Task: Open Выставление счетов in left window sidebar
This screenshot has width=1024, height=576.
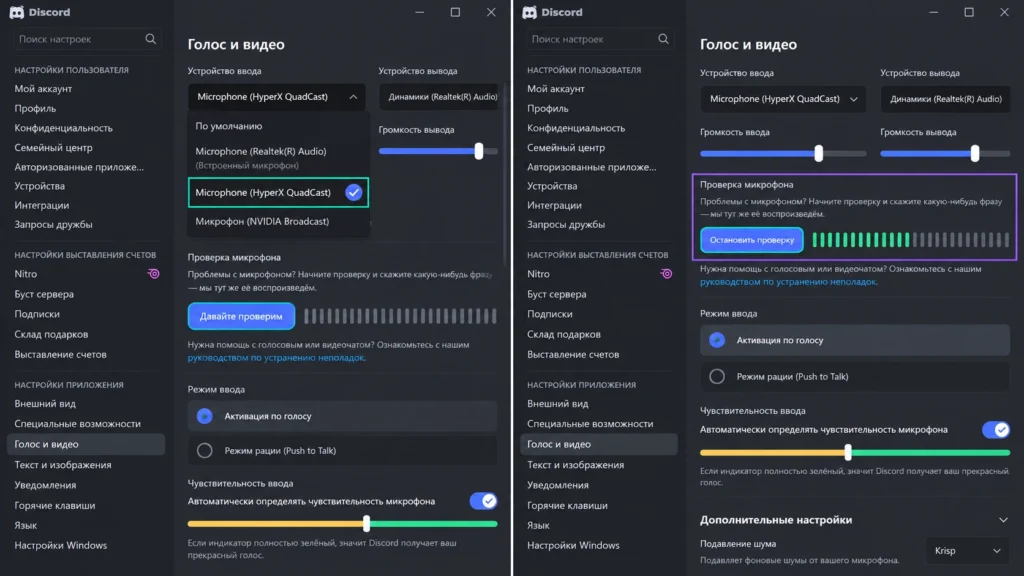Action: 60,355
